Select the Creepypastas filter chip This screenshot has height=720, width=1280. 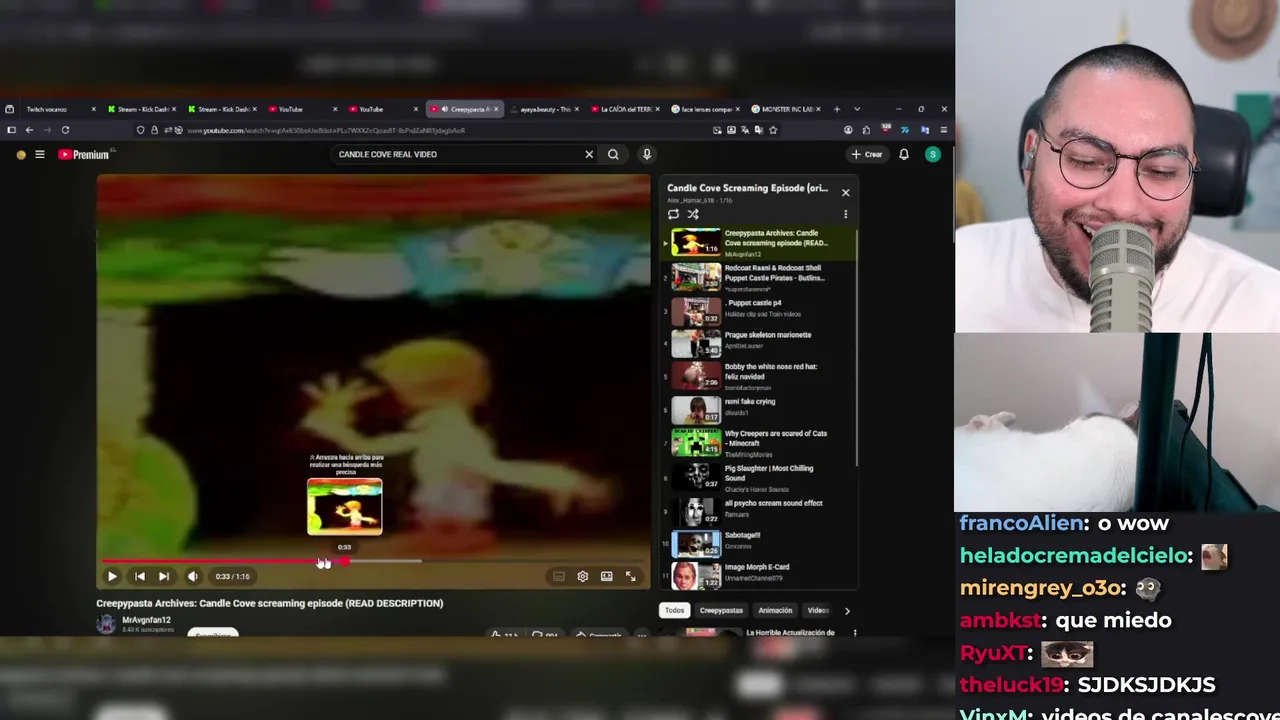click(721, 610)
